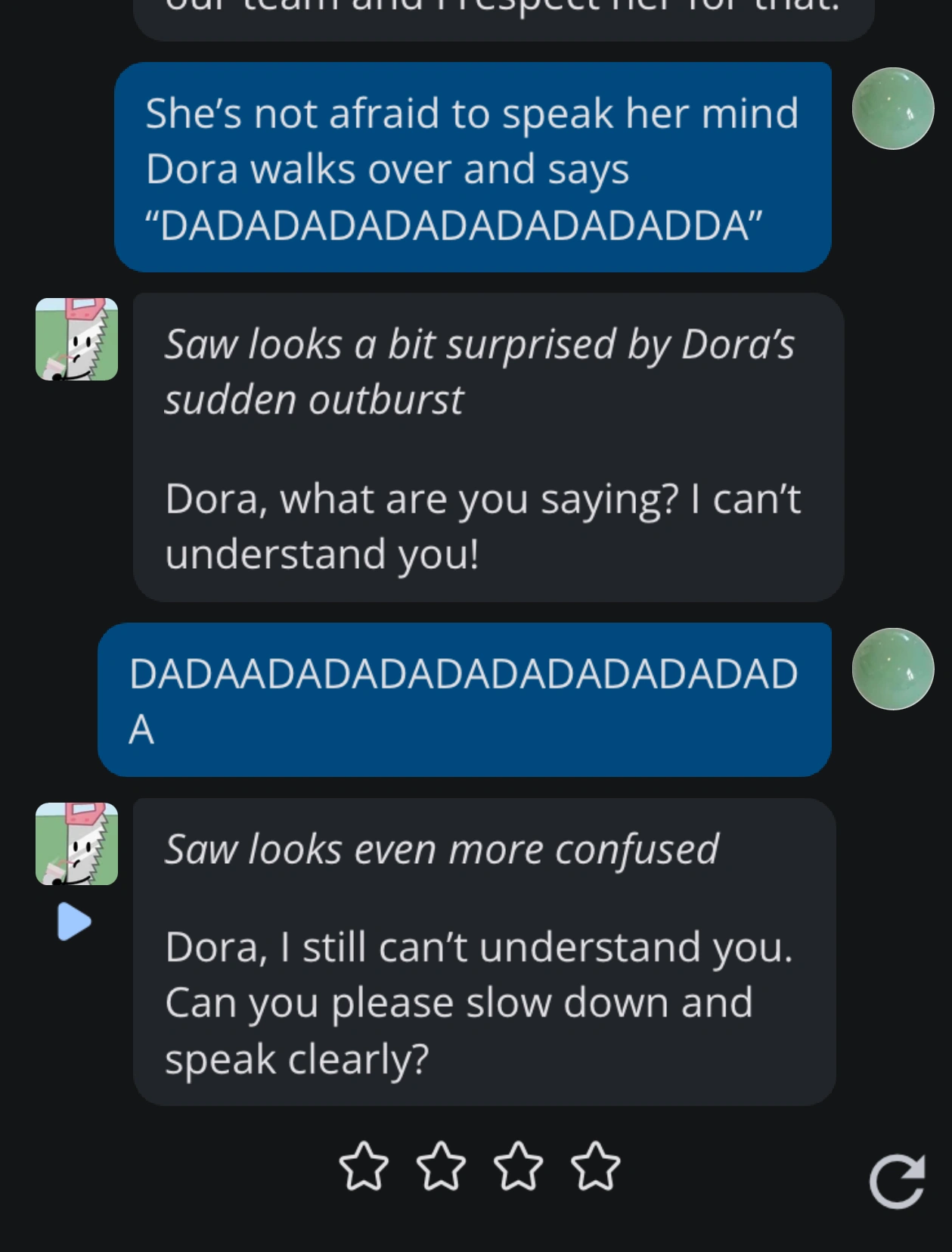Rate the response three stars
The height and width of the screenshot is (1252, 952).
click(x=519, y=1167)
